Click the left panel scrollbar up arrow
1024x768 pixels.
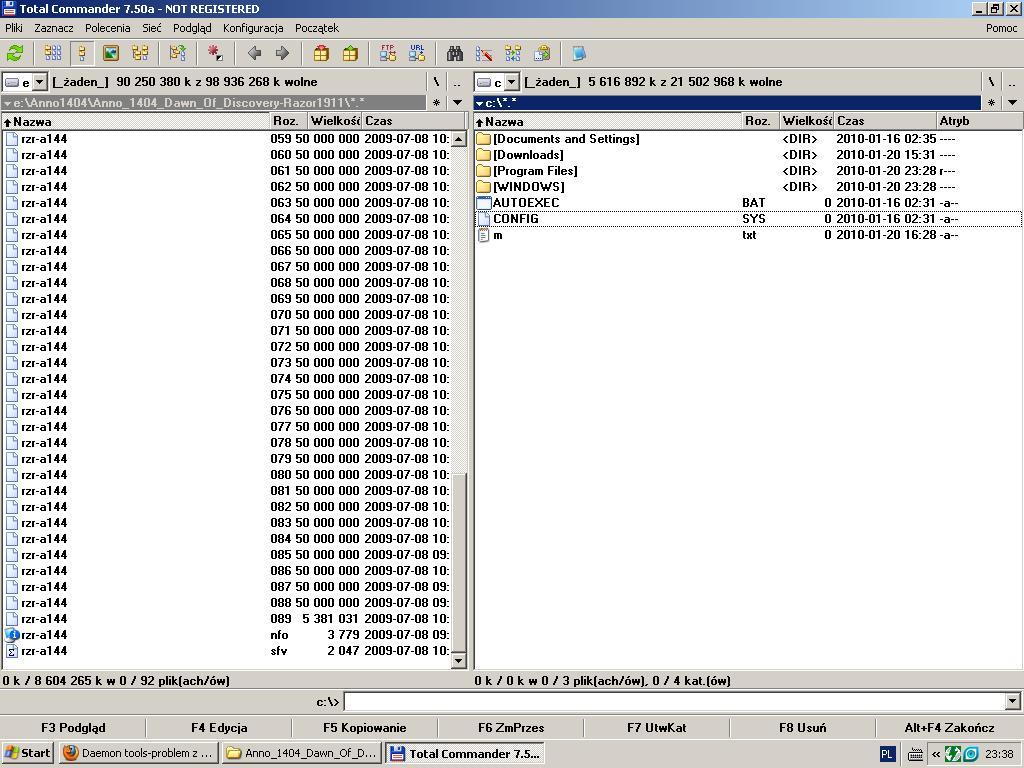(458, 138)
